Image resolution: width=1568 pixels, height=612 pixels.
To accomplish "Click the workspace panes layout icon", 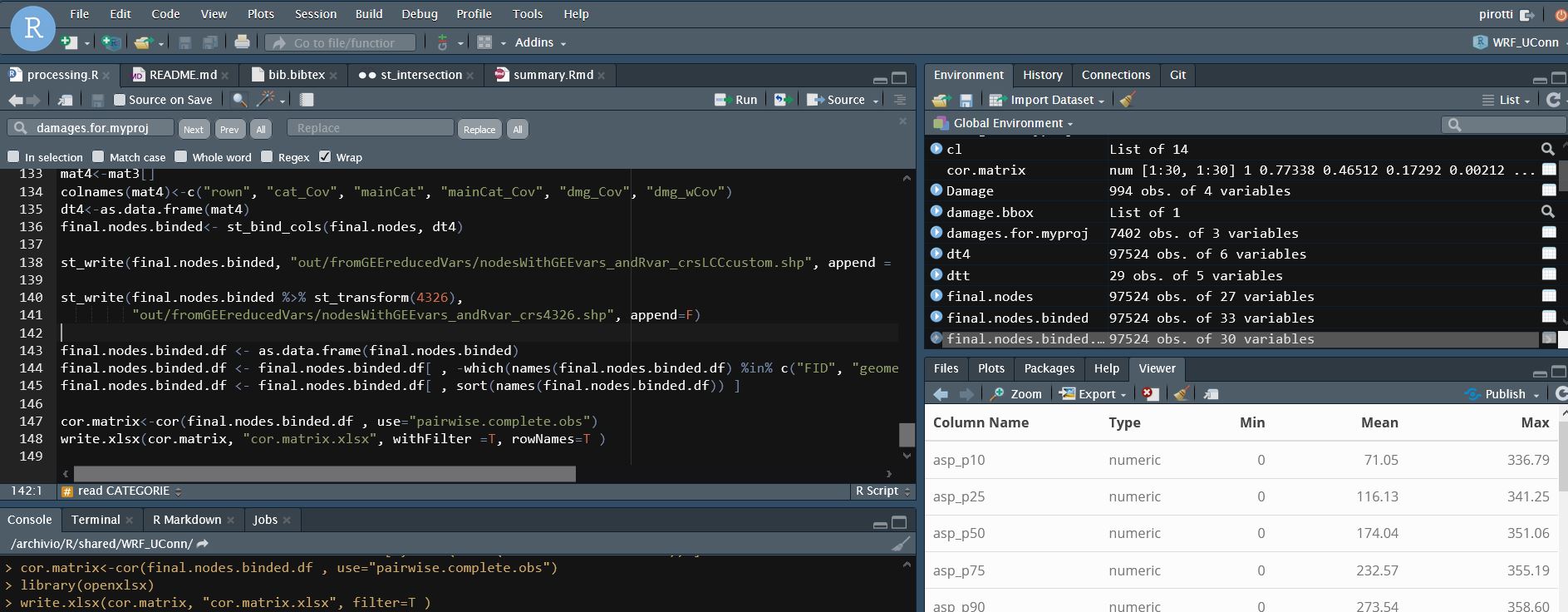I will tap(485, 42).
